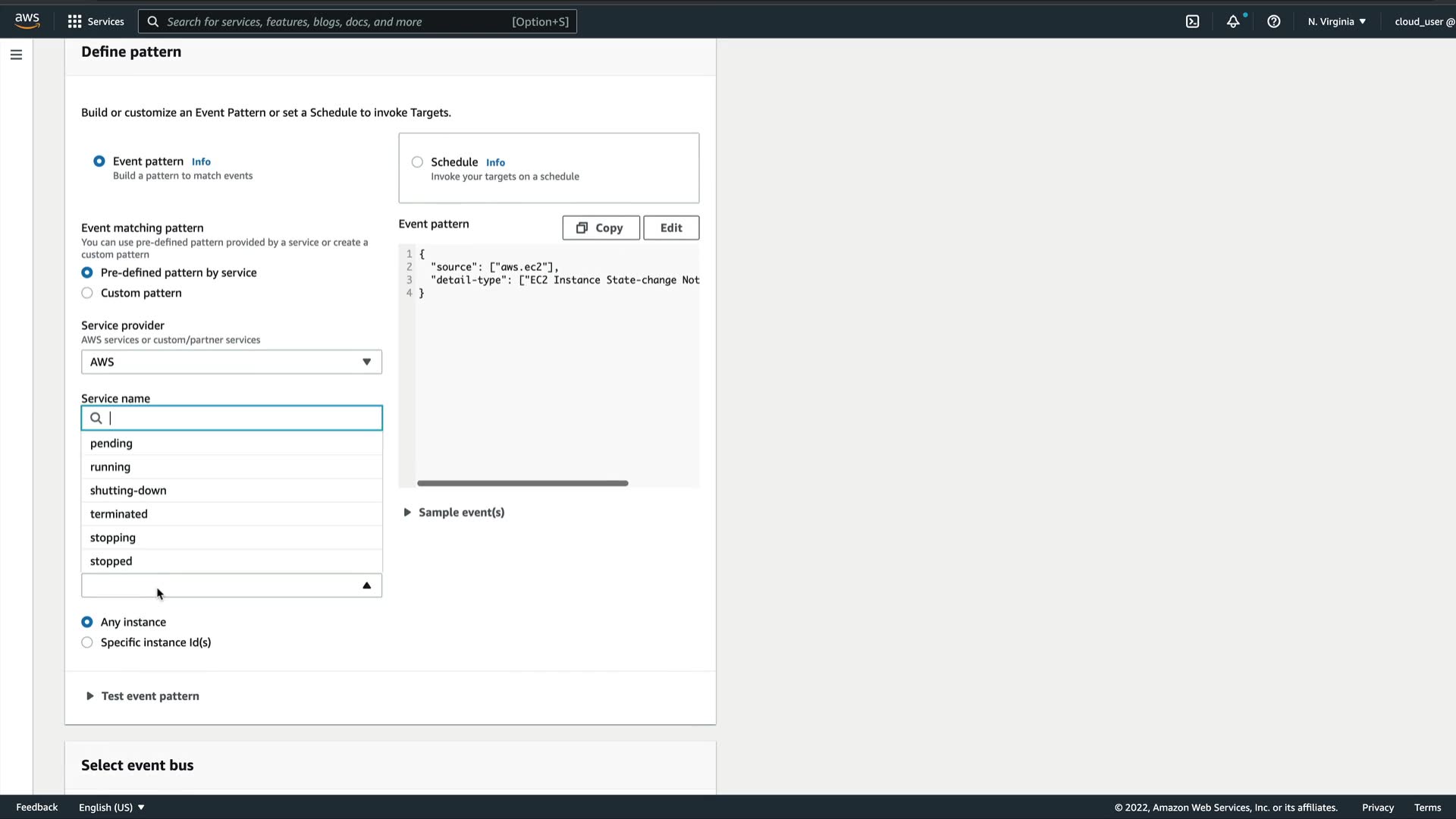Open the hamburger side navigation menu

point(16,55)
